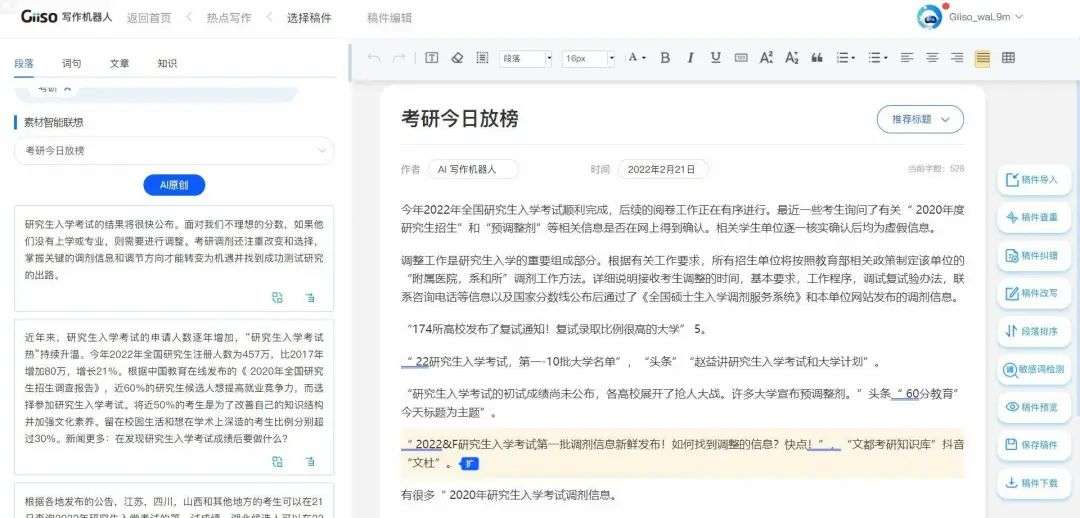Click the blue AI原创 button
This screenshot has width=1080, height=518.
(x=174, y=185)
